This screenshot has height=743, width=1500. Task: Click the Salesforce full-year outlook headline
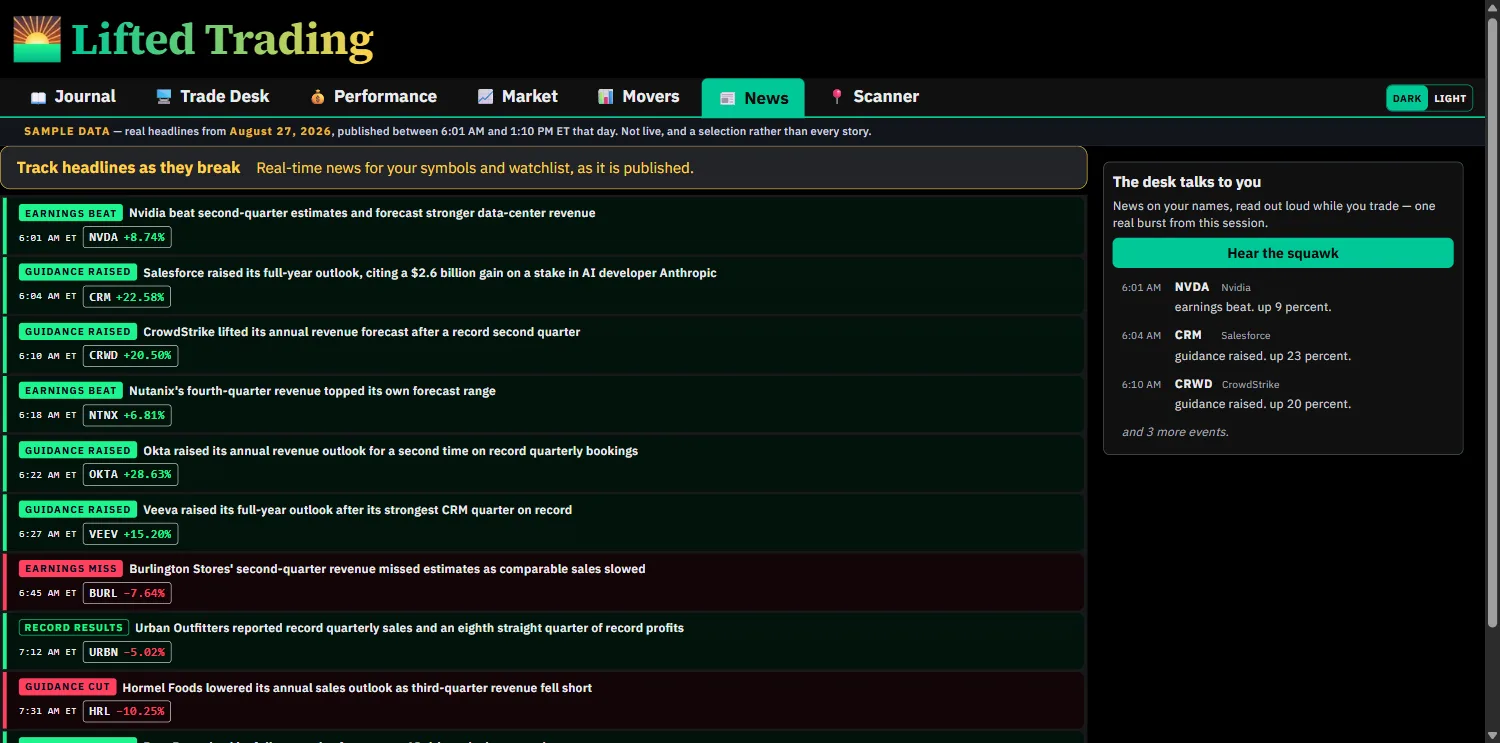[x=430, y=273]
